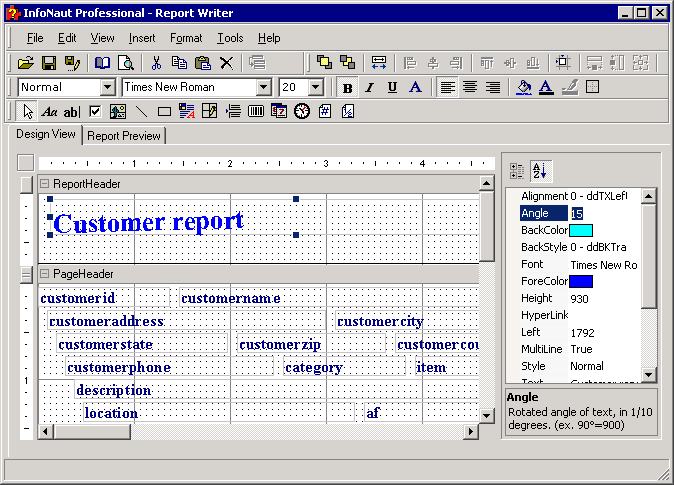
Task: Open the Format menu
Action: (x=186, y=38)
